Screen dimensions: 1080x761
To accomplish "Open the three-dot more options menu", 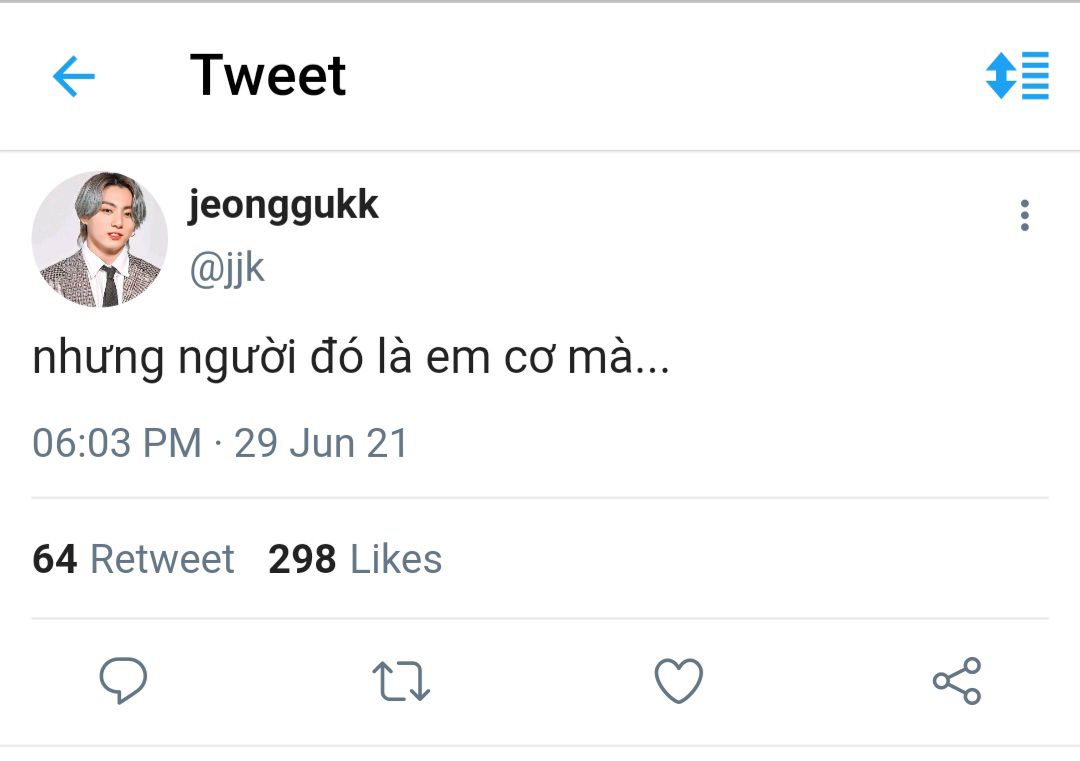I will pos(1024,215).
